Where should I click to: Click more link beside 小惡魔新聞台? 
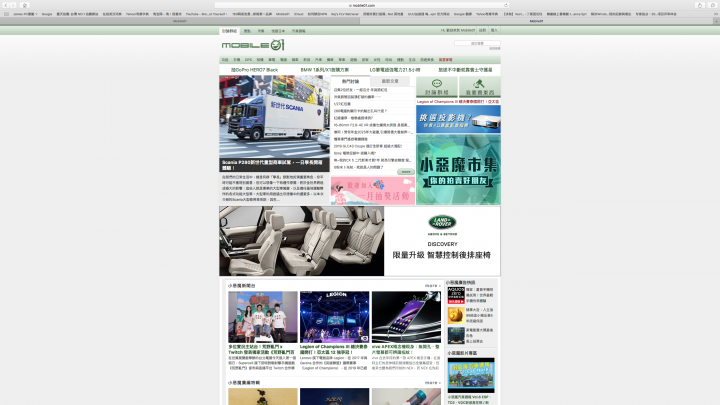[x=432, y=286]
